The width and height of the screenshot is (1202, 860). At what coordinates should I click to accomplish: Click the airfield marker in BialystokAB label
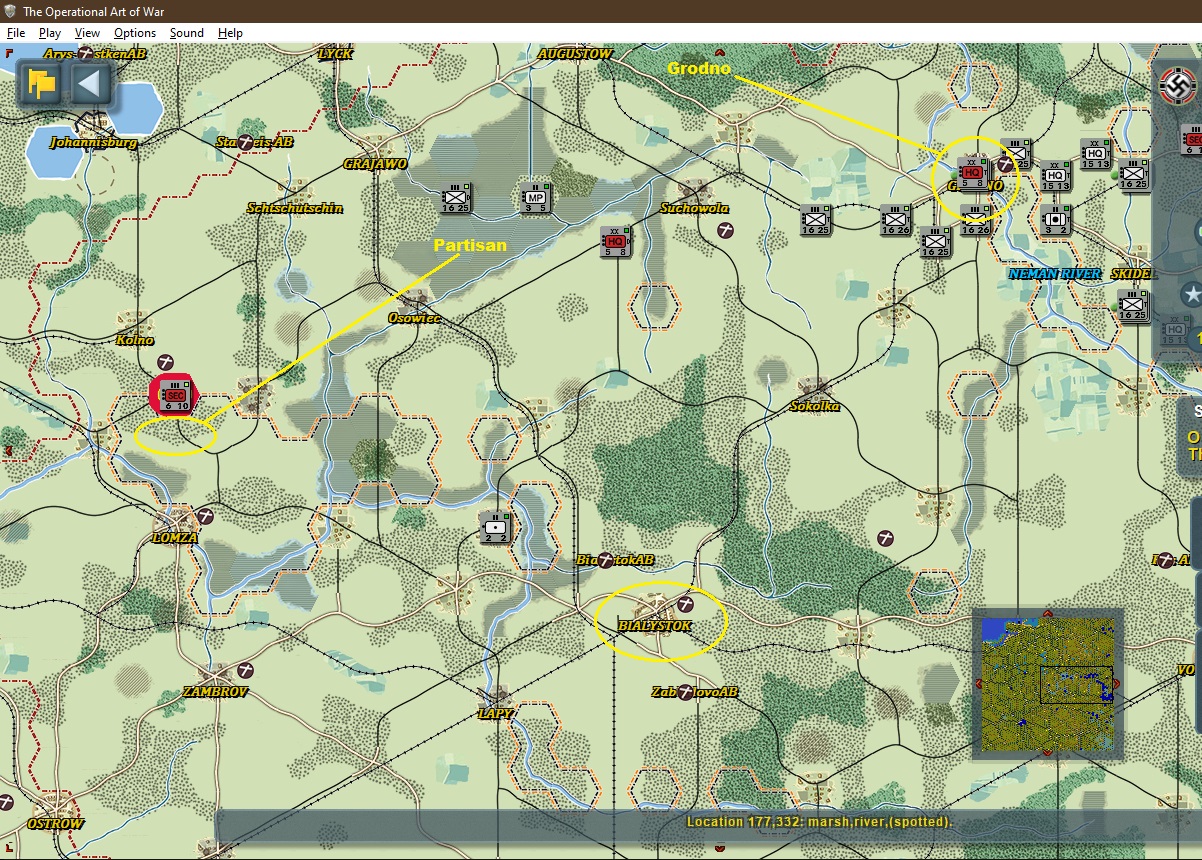605,561
